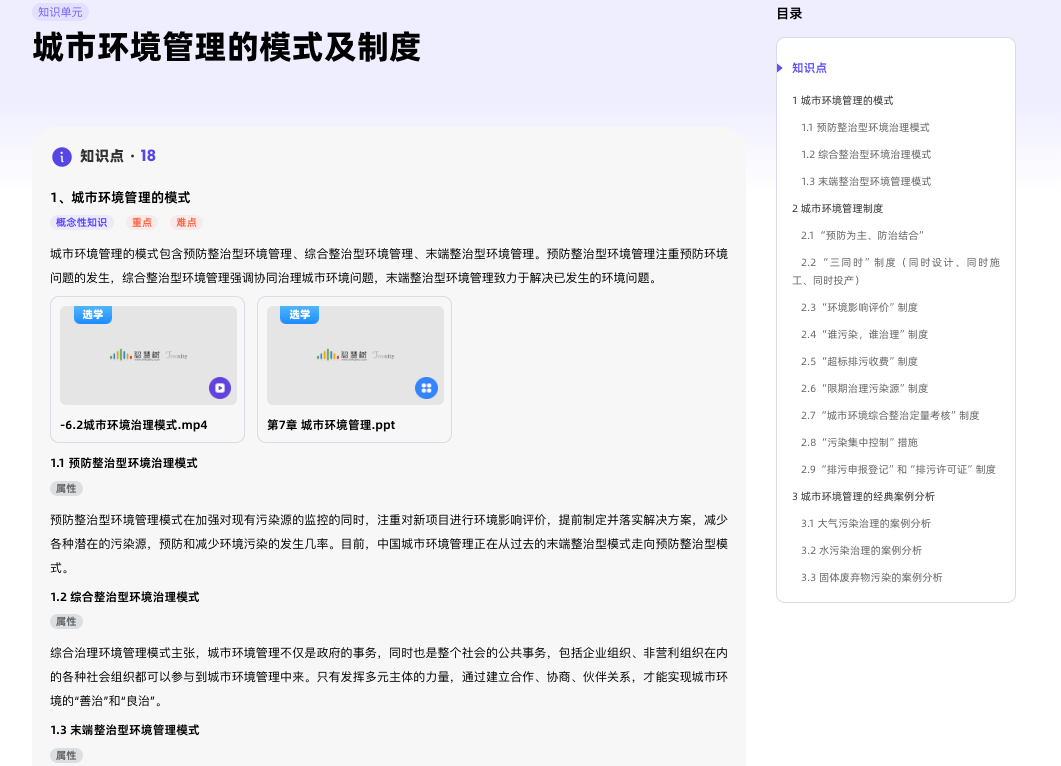Click the video play icon on the mp4 card
The height and width of the screenshot is (766, 1061).
[220, 388]
